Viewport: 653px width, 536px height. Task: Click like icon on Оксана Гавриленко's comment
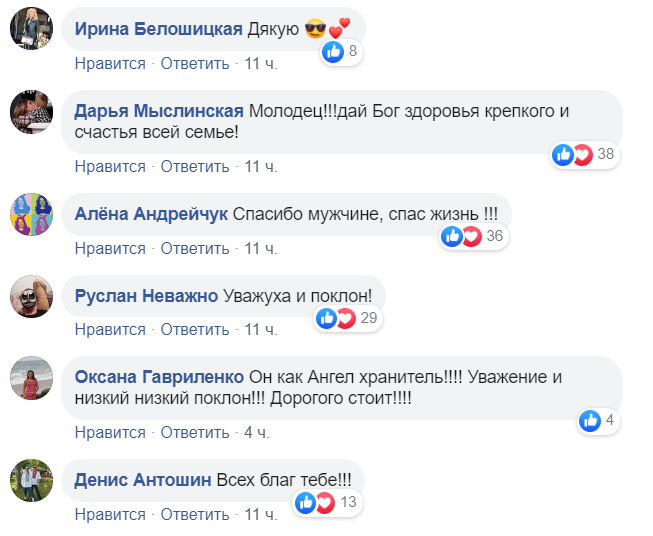[592, 421]
